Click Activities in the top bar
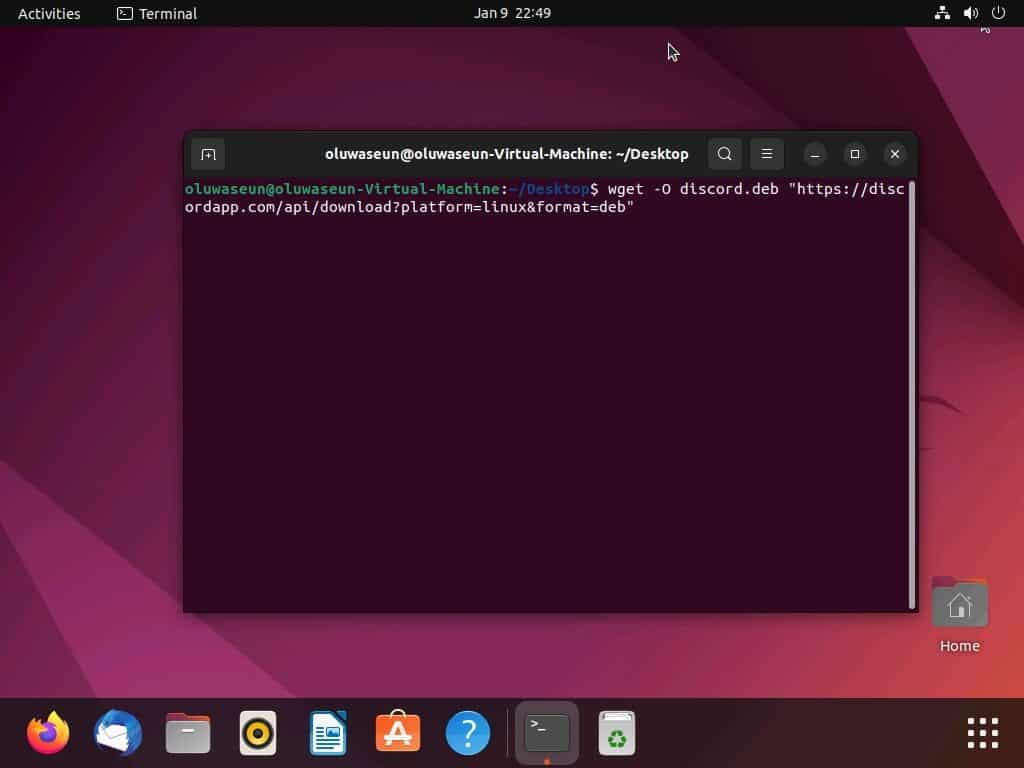The width and height of the screenshot is (1024, 768). [x=48, y=13]
